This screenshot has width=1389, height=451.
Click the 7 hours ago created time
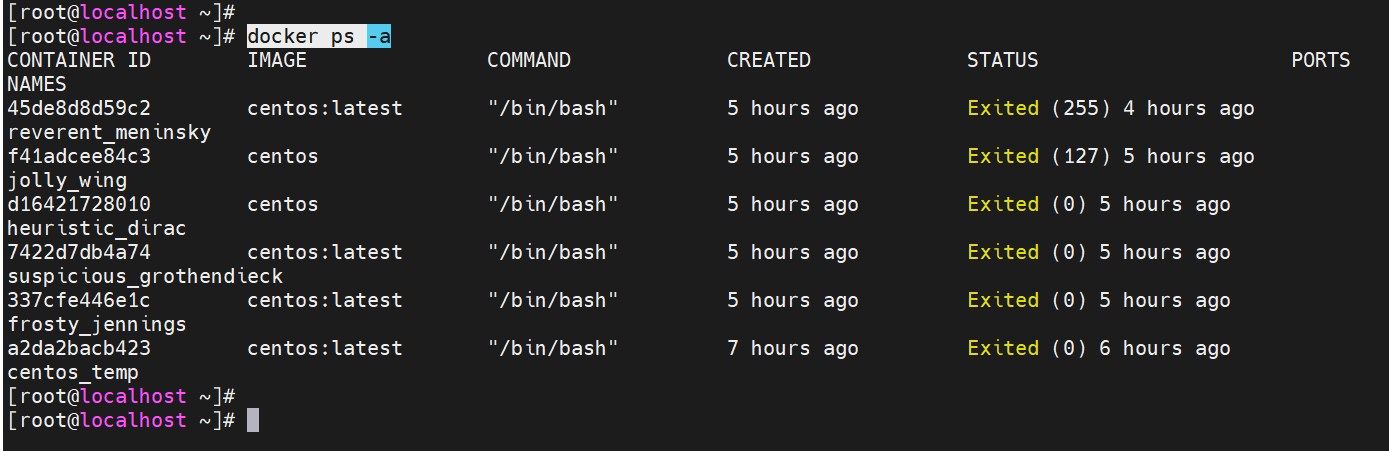[x=792, y=348]
